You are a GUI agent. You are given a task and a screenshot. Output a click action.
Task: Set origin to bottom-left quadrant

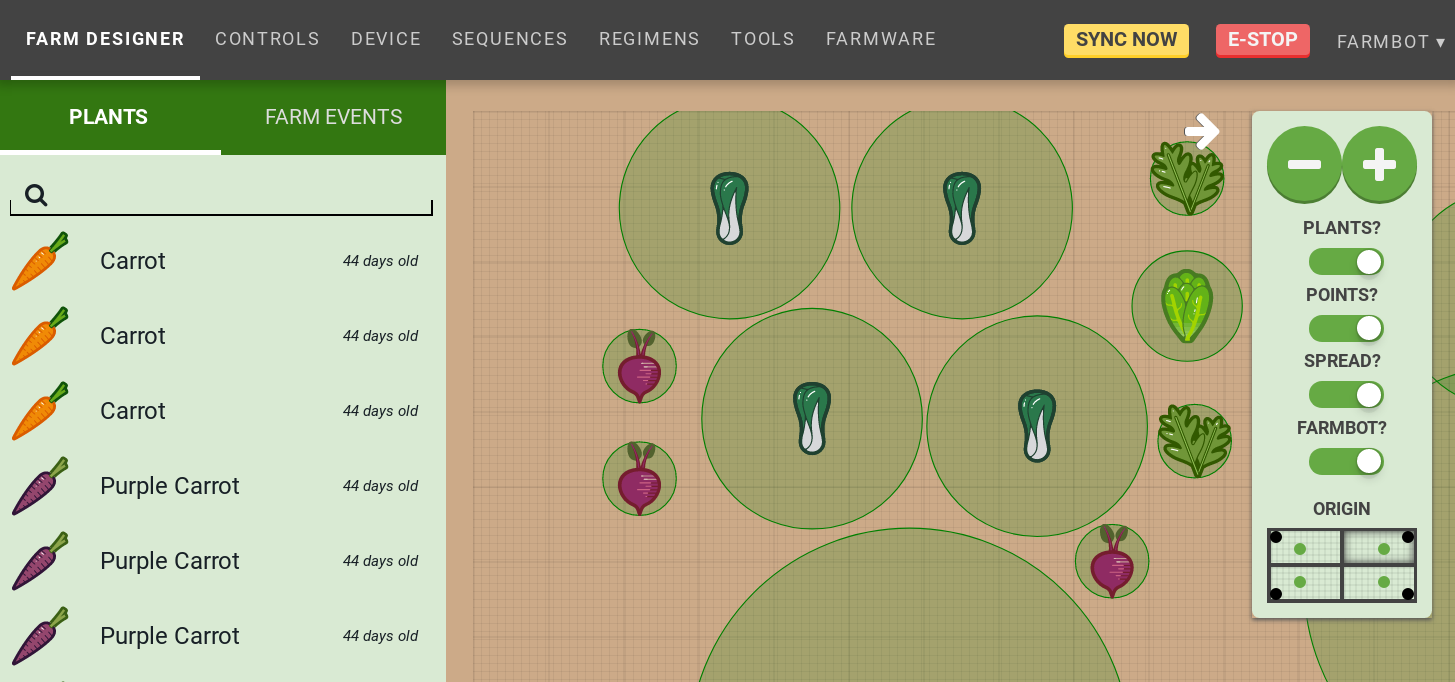pyautogui.click(x=1304, y=583)
